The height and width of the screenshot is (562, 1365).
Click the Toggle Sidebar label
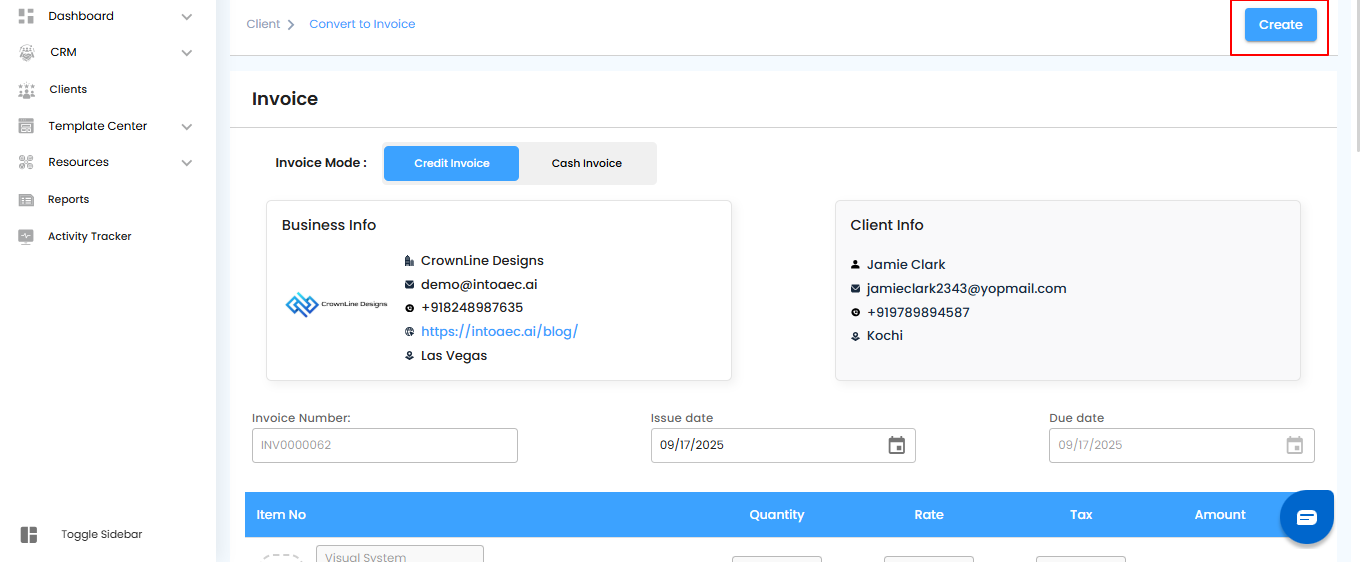102,534
